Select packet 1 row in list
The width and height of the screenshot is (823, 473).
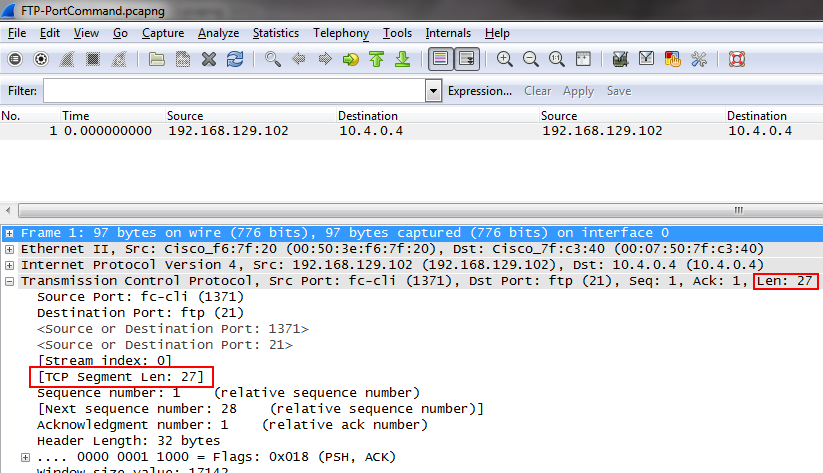[x=412, y=131]
